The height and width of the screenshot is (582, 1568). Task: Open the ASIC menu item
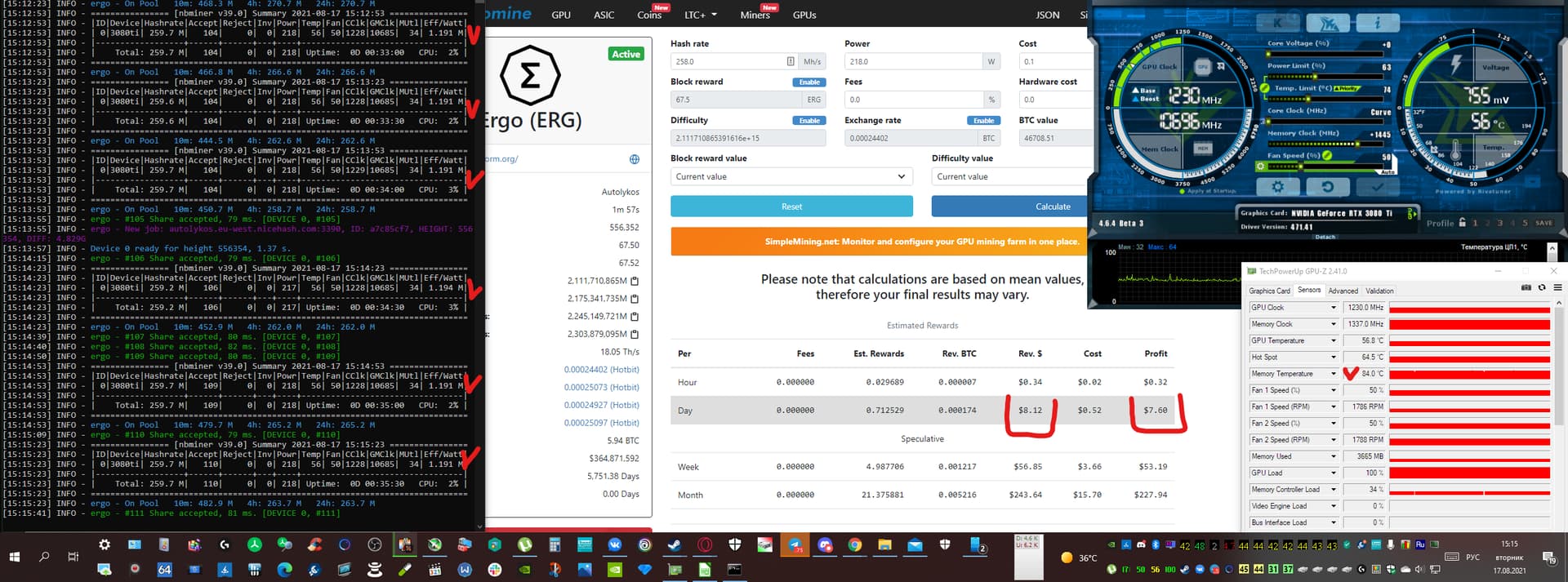604,15
